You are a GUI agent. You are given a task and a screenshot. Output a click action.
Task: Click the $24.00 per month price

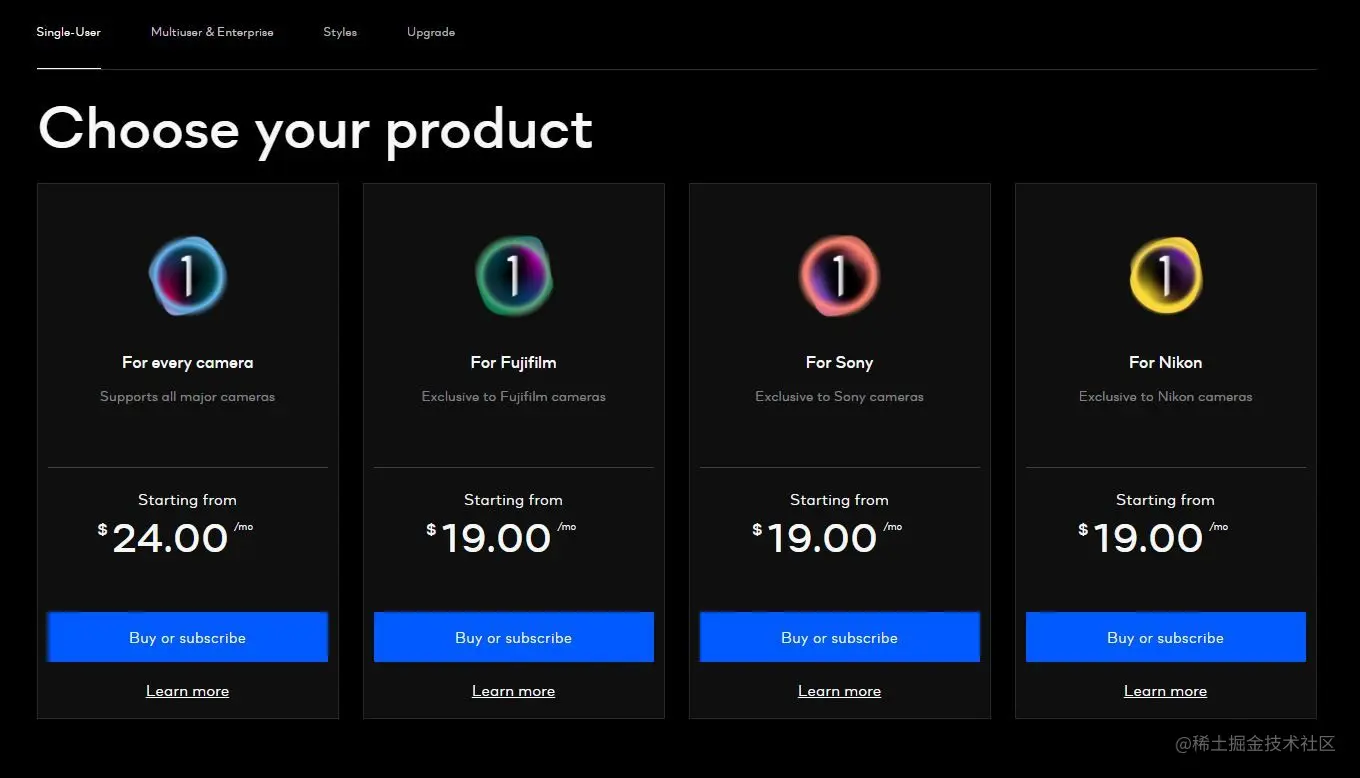175,538
